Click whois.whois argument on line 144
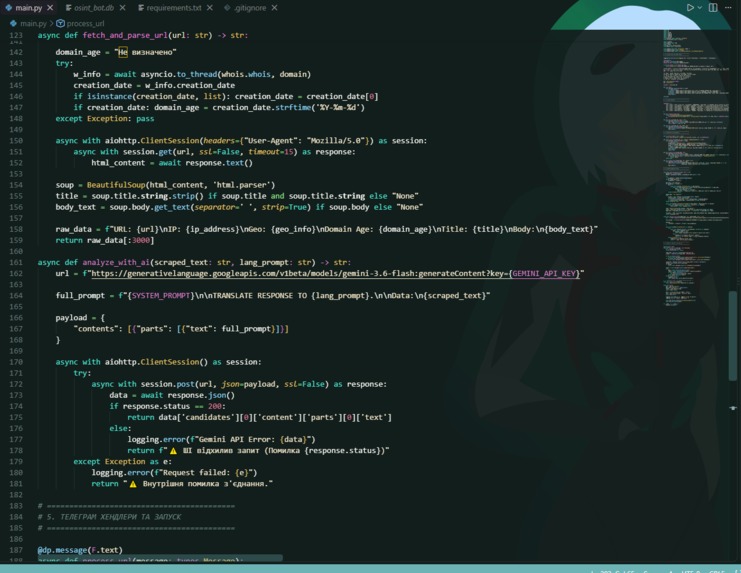The height and width of the screenshot is (573, 741). click(246, 74)
